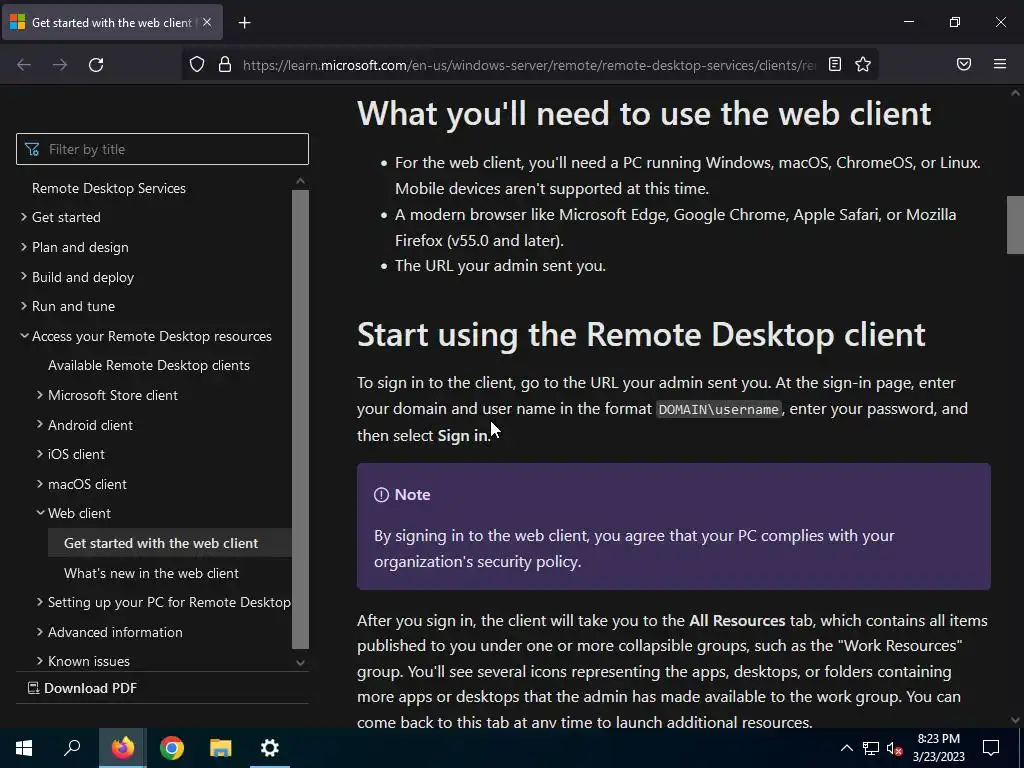Click the URL address bar

(x=529, y=65)
